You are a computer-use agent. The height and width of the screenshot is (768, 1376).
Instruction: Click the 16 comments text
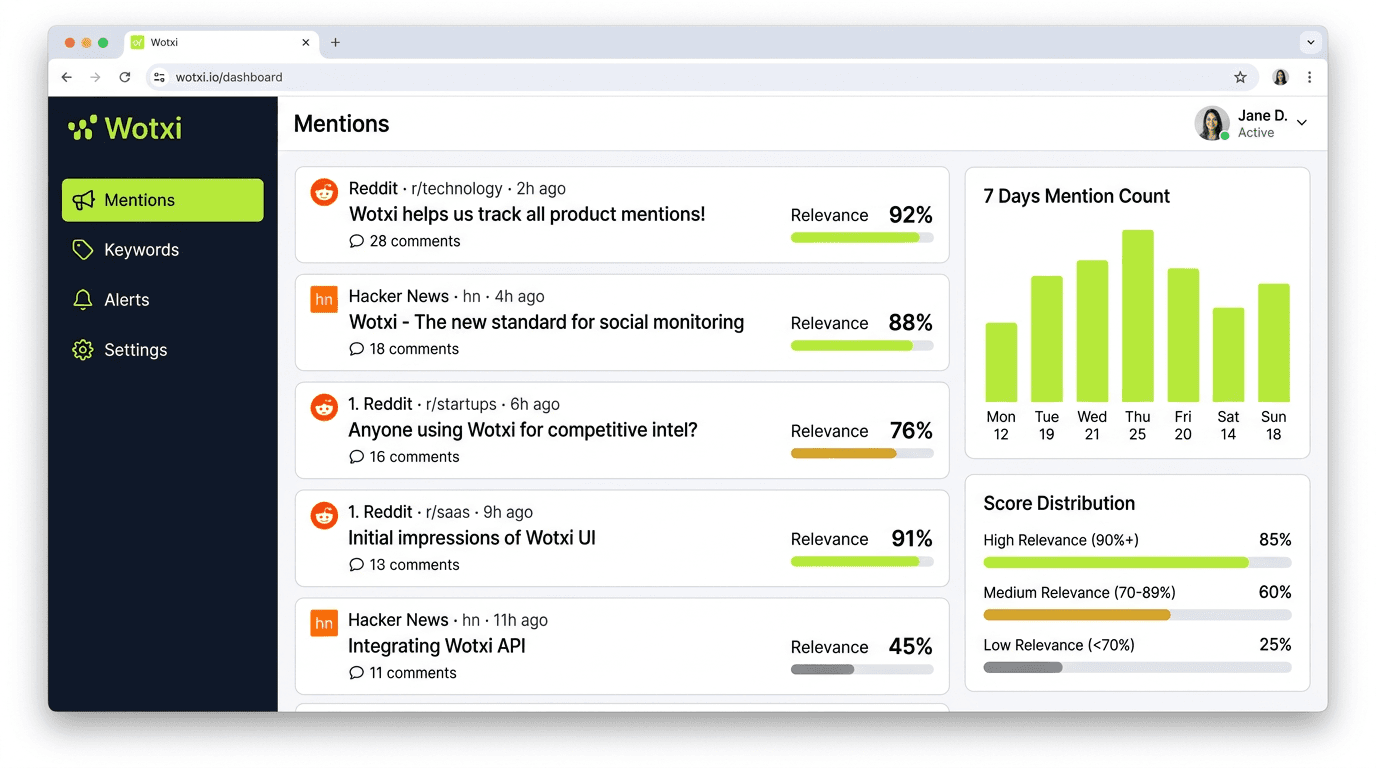click(x=414, y=457)
